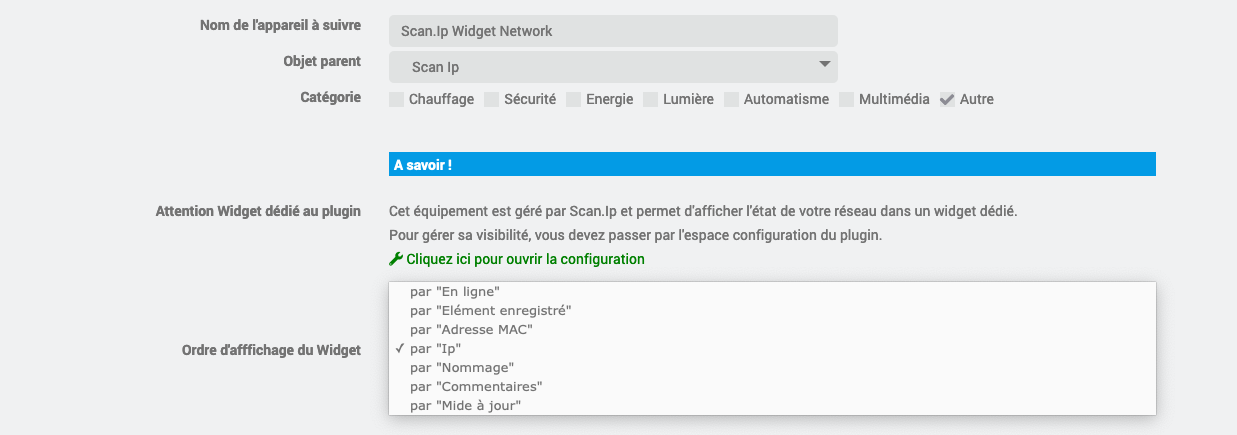This screenshot has height=435, width=1237.
Task: Enable the Chauffage category checkbox
Action: [x=397, y=99]
